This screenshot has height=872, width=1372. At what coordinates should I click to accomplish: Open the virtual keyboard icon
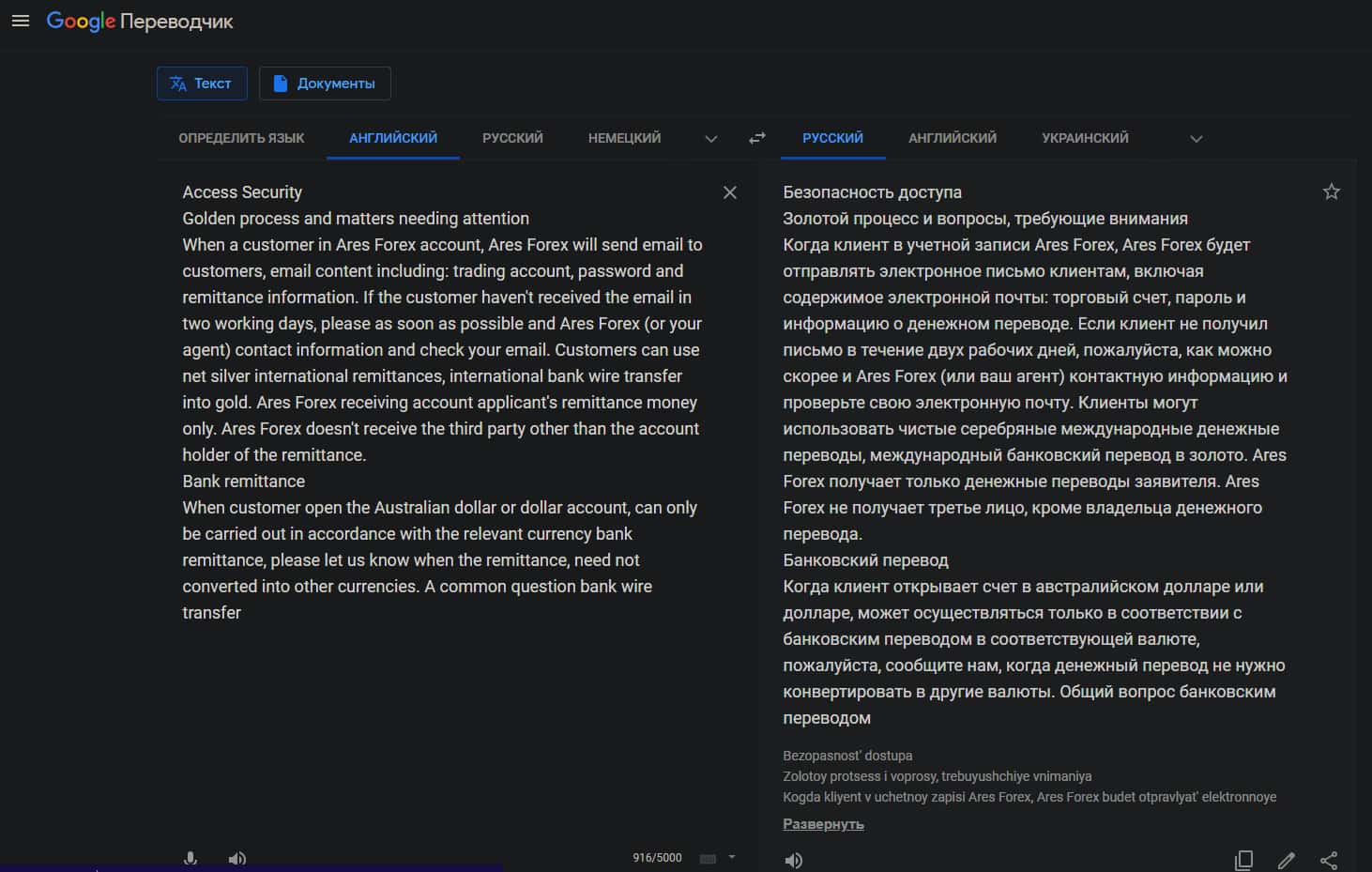coord(709,858)
